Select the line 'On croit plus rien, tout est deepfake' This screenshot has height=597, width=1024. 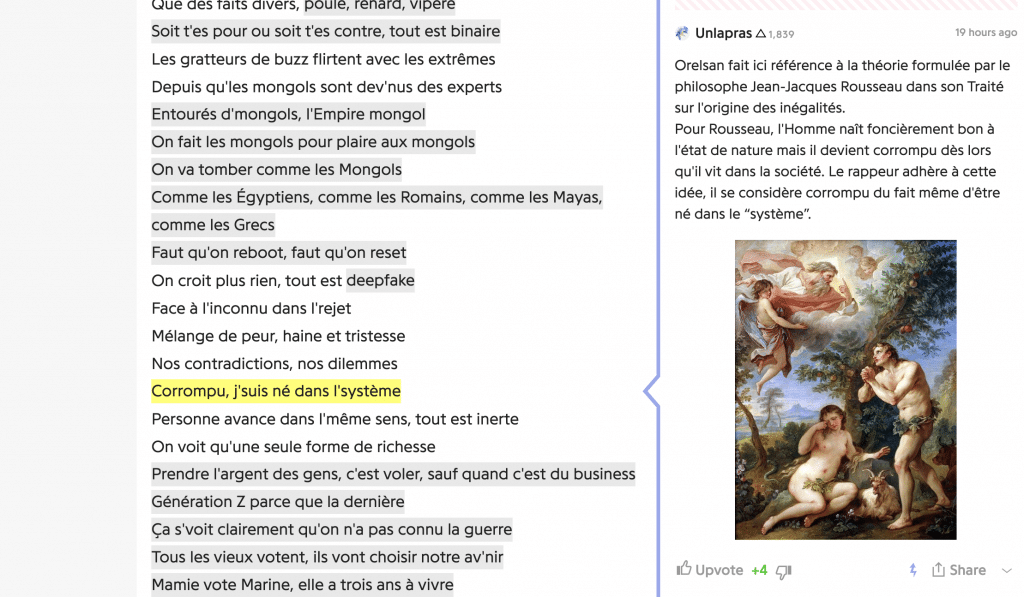282,280
